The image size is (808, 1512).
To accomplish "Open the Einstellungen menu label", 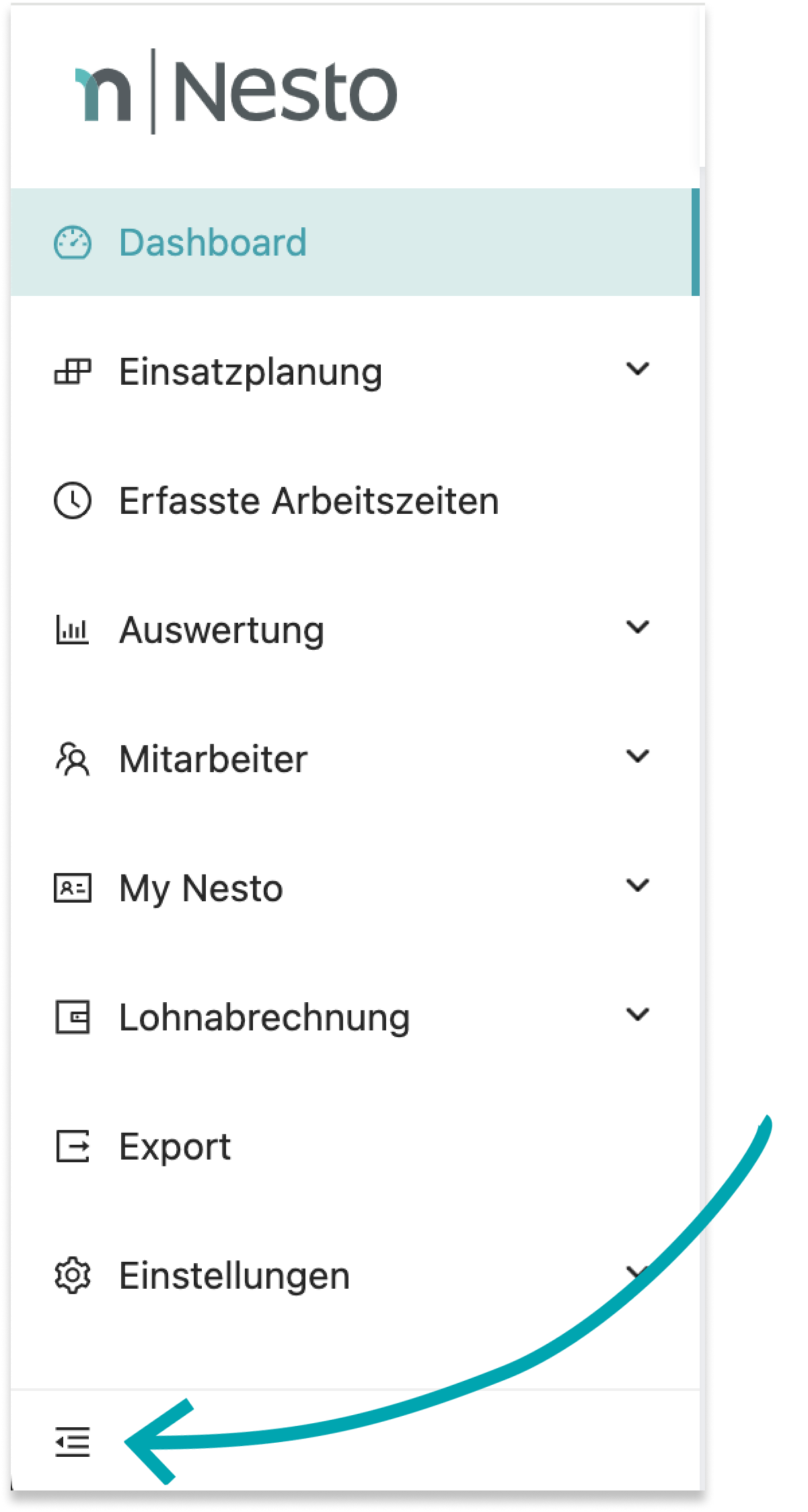I will 234,1276.
